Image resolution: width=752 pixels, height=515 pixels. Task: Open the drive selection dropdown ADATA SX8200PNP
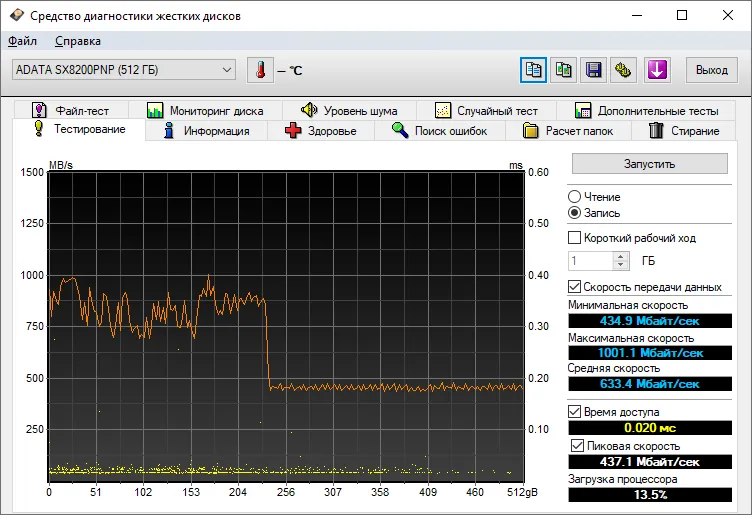tap(124, 70)
